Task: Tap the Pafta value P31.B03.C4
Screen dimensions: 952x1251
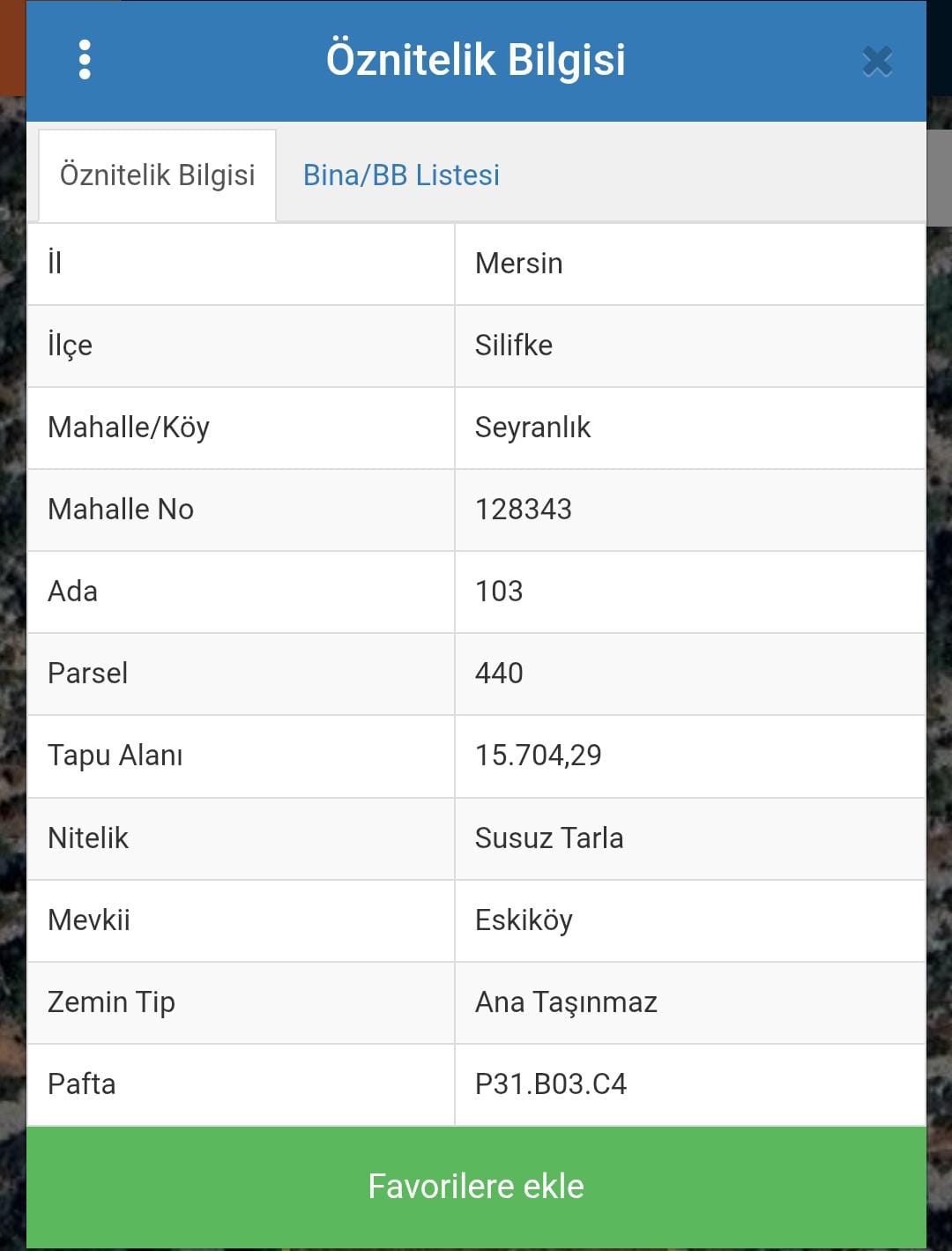Action: (x=551, y=1084)
